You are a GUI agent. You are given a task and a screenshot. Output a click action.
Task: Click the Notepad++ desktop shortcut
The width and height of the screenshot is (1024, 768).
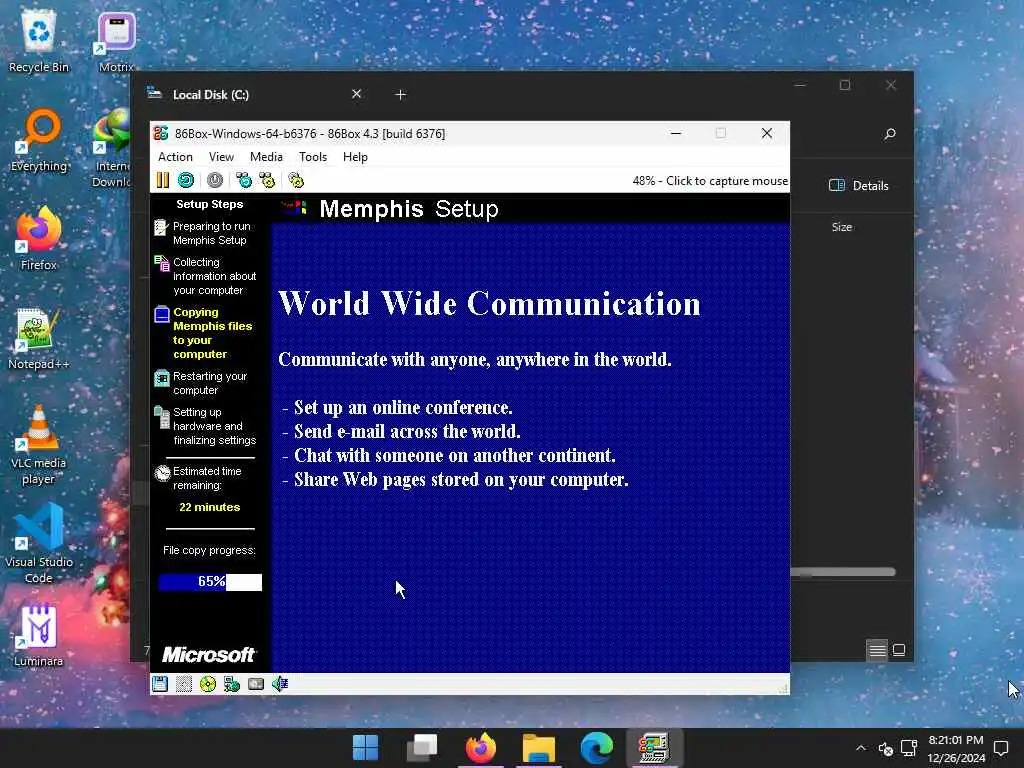coord(39,339)
